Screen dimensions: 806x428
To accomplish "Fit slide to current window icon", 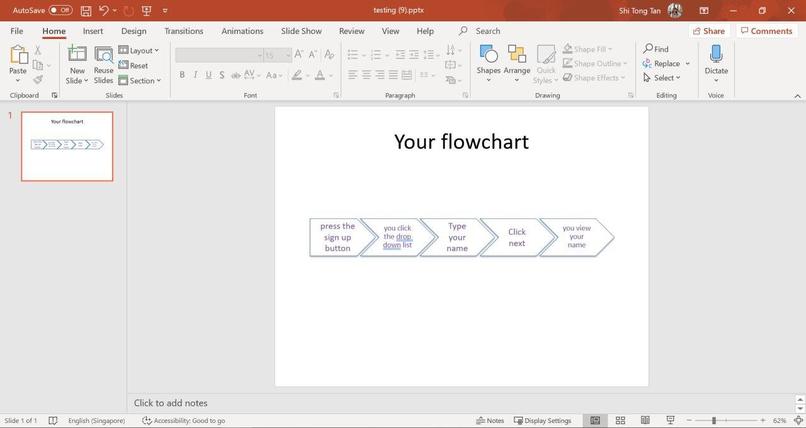I will pyautogui.click(x=798, y=421).
